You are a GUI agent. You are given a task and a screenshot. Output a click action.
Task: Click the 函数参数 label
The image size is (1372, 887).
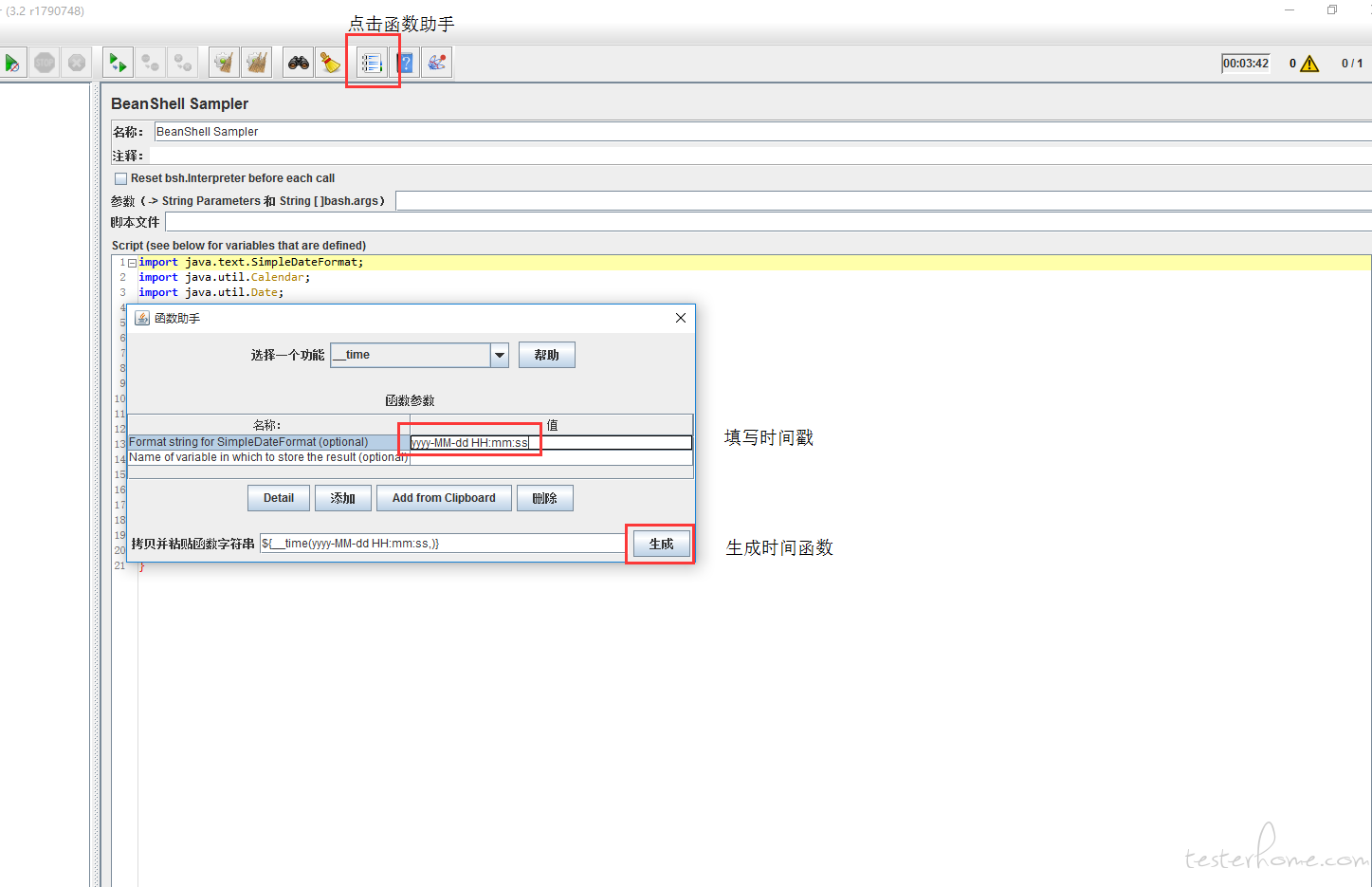(x=410, y=400)
